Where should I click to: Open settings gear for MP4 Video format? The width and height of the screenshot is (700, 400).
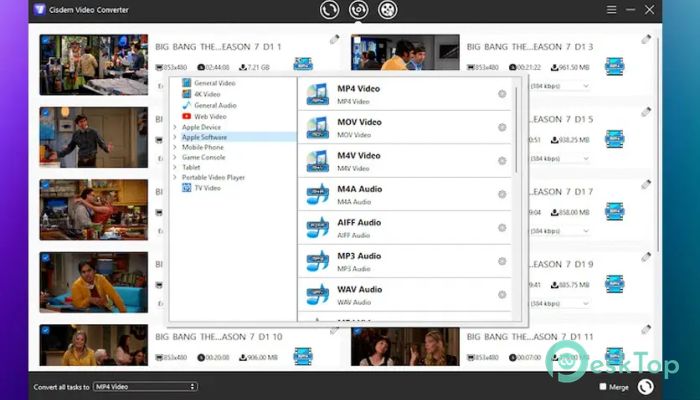point(502,94)
